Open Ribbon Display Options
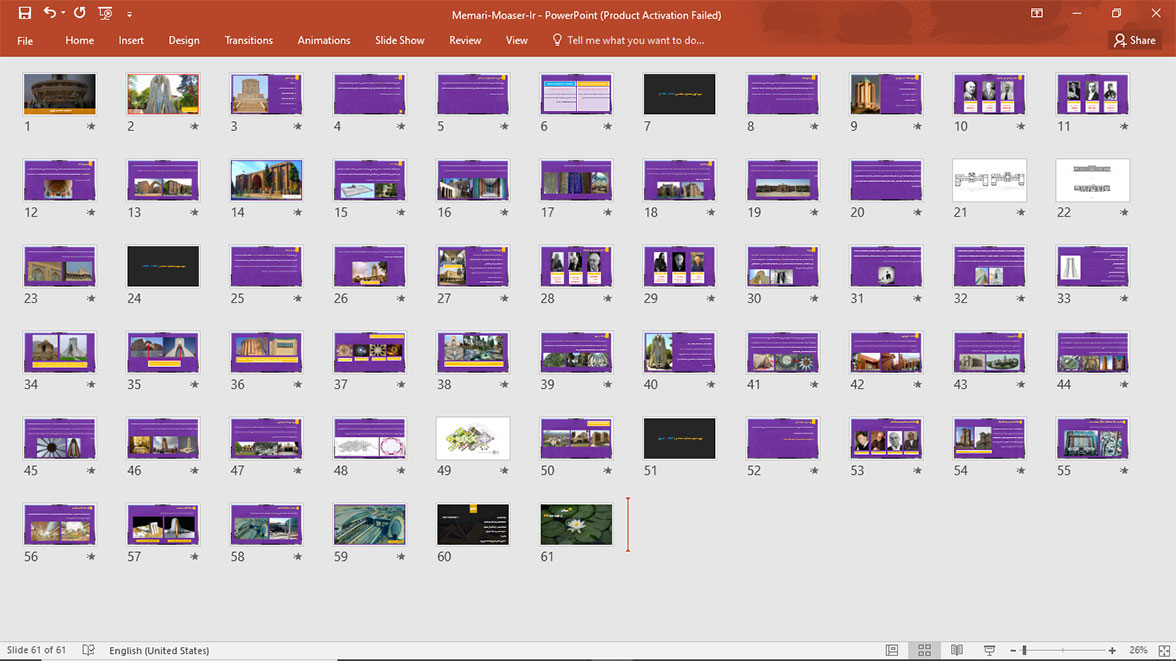 coord(1037,14)
